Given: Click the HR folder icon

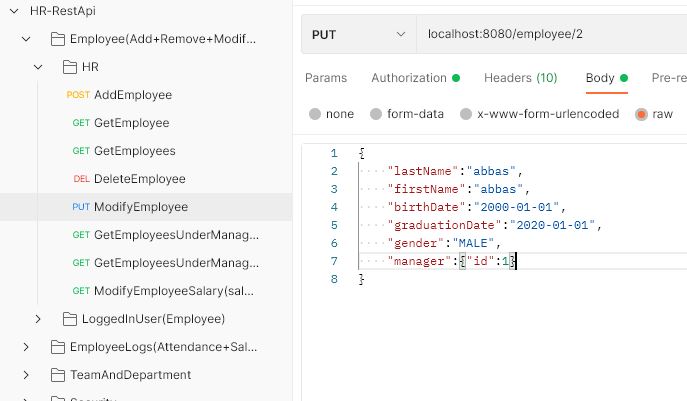Looking at the screenshot, I should coord(70,67).
